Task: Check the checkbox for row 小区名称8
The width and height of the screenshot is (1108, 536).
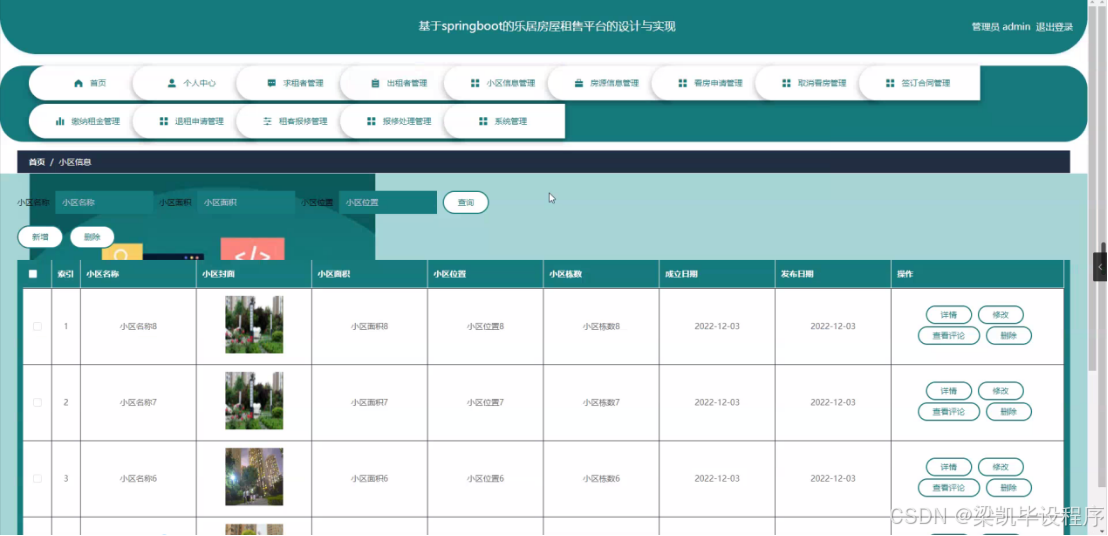Action: point(37,326)
